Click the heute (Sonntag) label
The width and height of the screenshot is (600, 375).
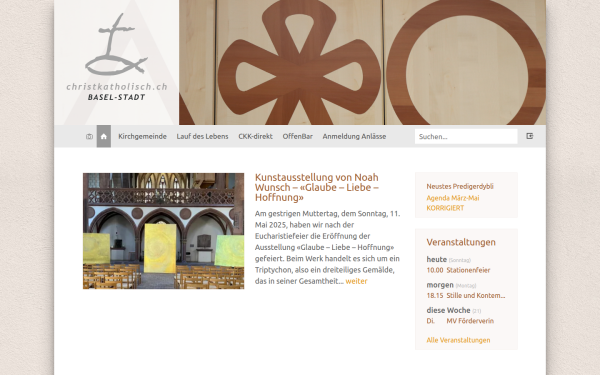click(448, 259)
